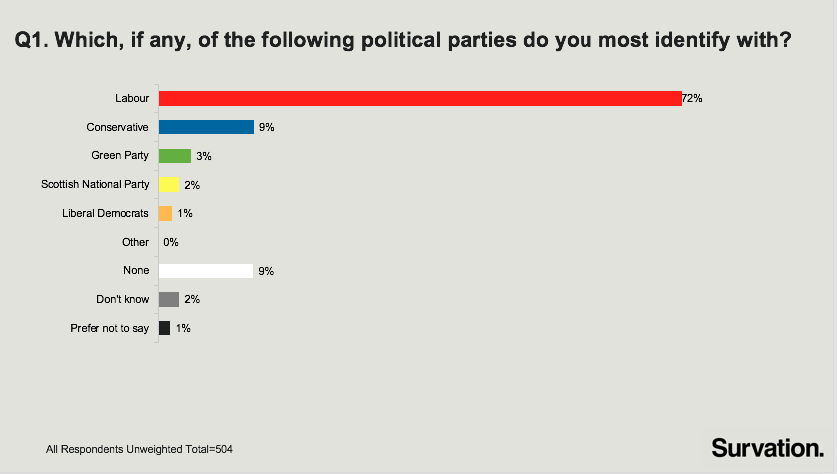Click the Q1 question title text
The height and width of the screenshot is (474, 837).
[x=403, y=40]
